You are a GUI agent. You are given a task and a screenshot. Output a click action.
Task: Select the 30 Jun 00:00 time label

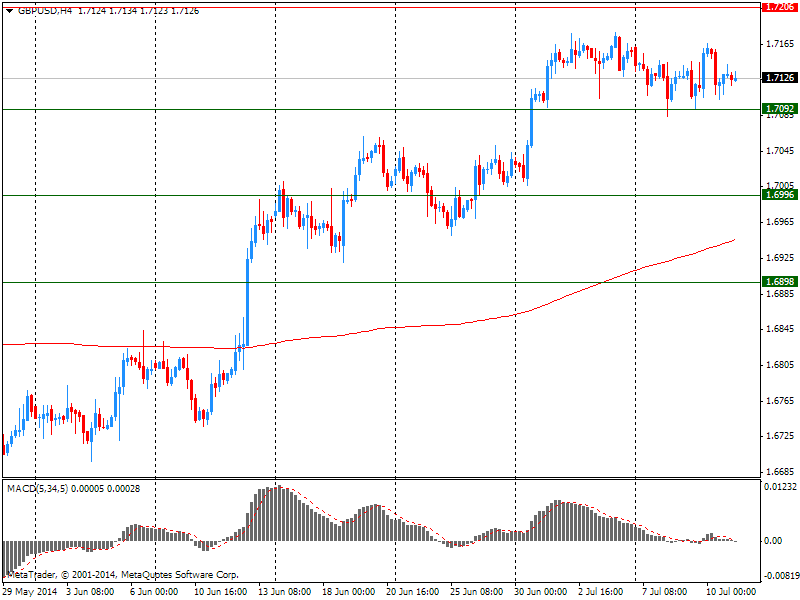tap(540, 592)
